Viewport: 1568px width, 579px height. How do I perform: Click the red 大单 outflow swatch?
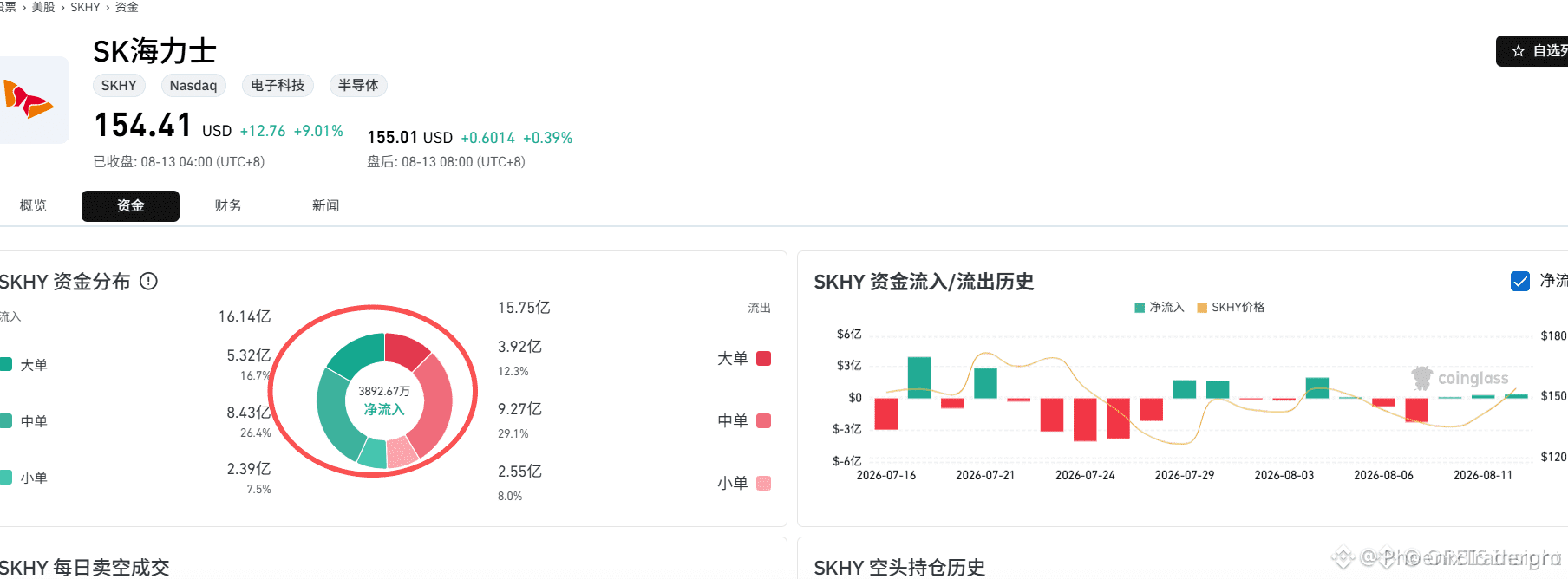[764, 358]
